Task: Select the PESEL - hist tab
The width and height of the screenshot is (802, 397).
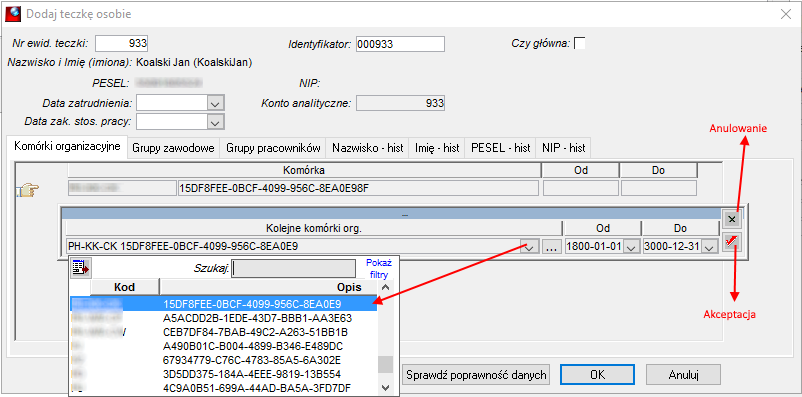Action: (500, 148)
